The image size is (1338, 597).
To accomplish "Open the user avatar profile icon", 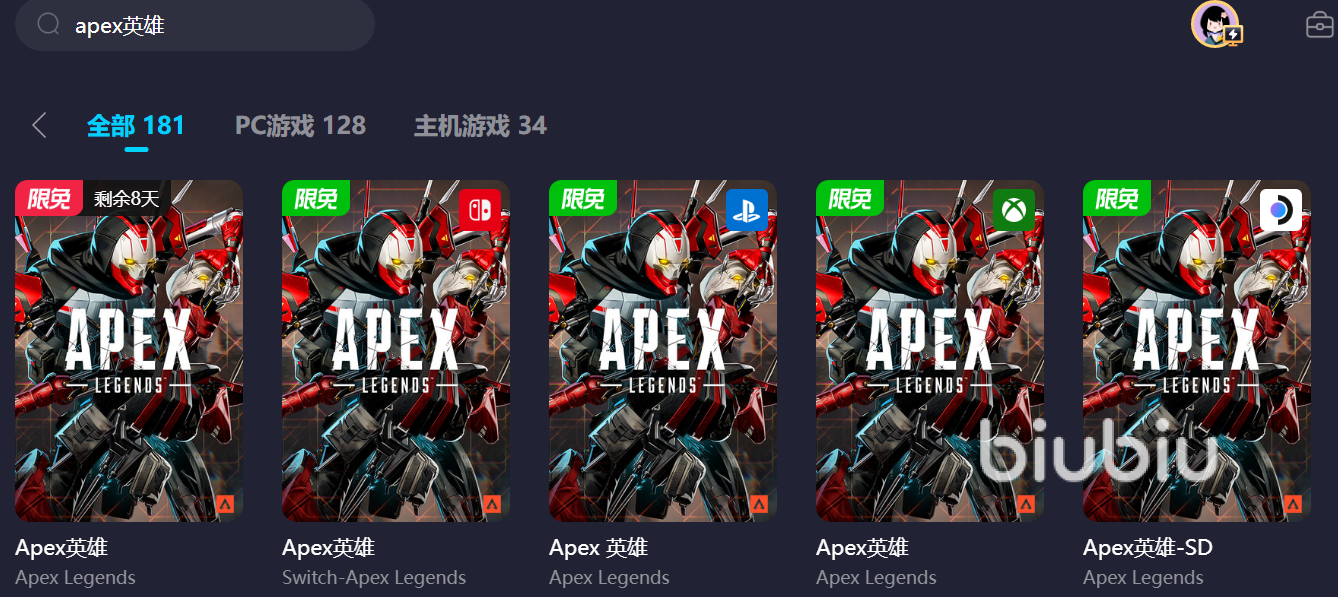I will pos(1215,24).
